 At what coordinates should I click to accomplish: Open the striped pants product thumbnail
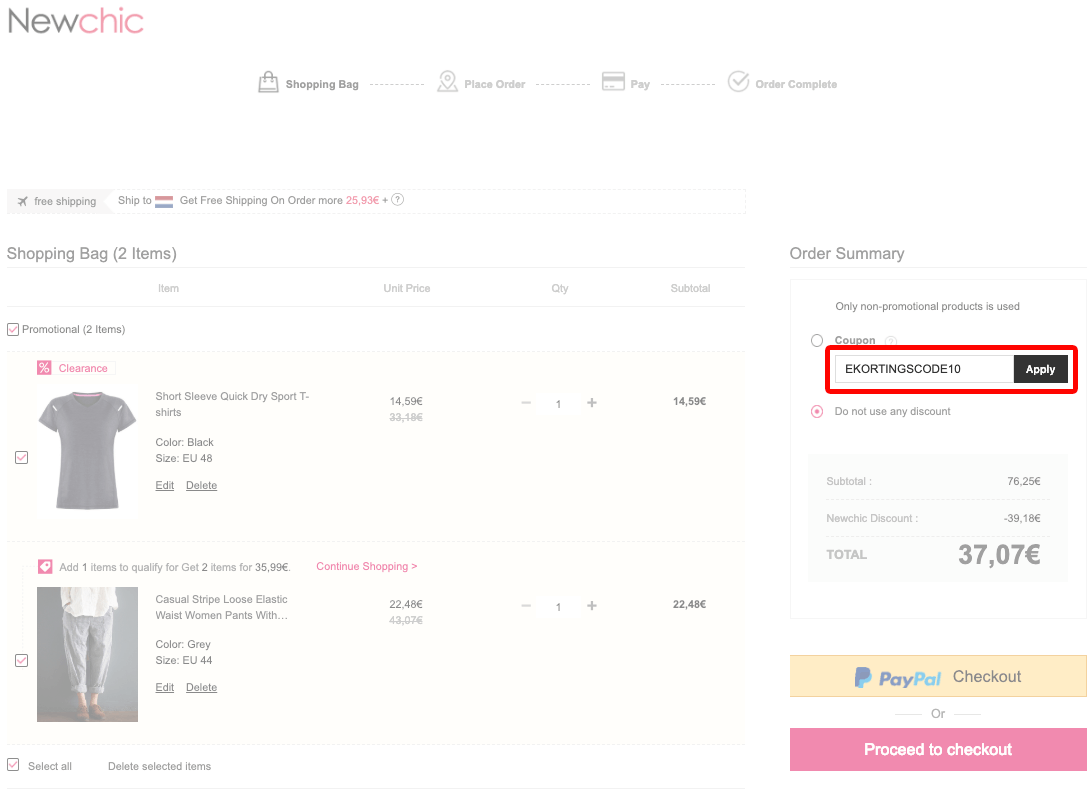pos(87,654)
